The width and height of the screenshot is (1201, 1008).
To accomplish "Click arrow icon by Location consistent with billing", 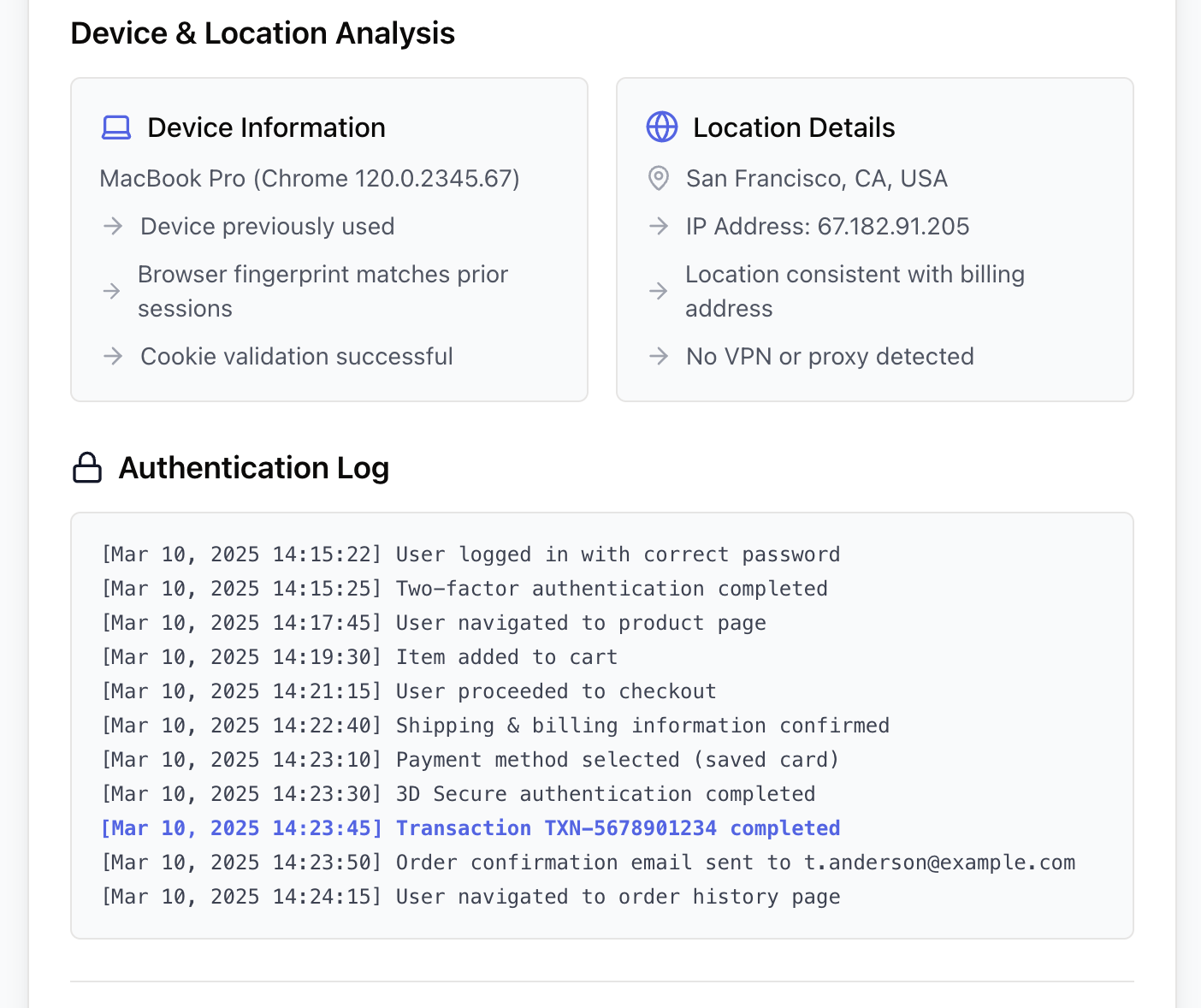I will 658,291.
